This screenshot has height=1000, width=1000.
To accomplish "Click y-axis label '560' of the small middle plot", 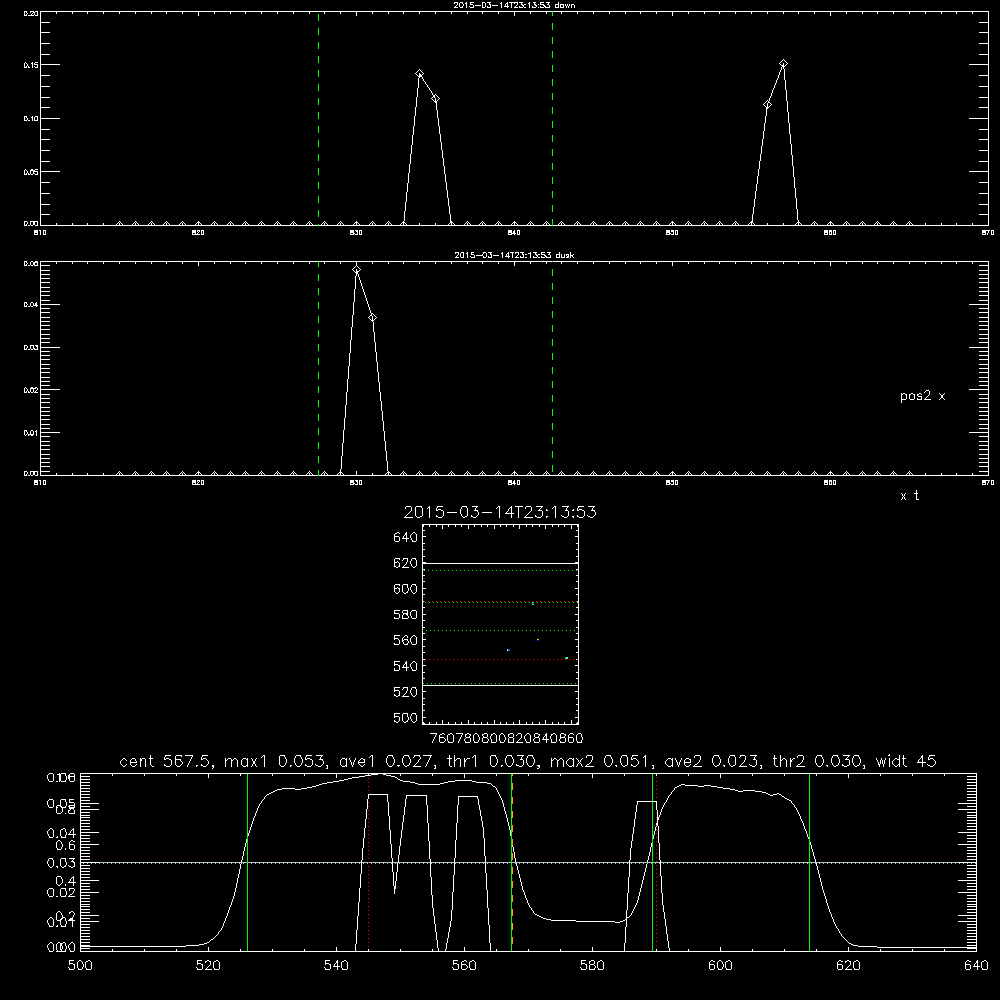I will tap(406, 640).
